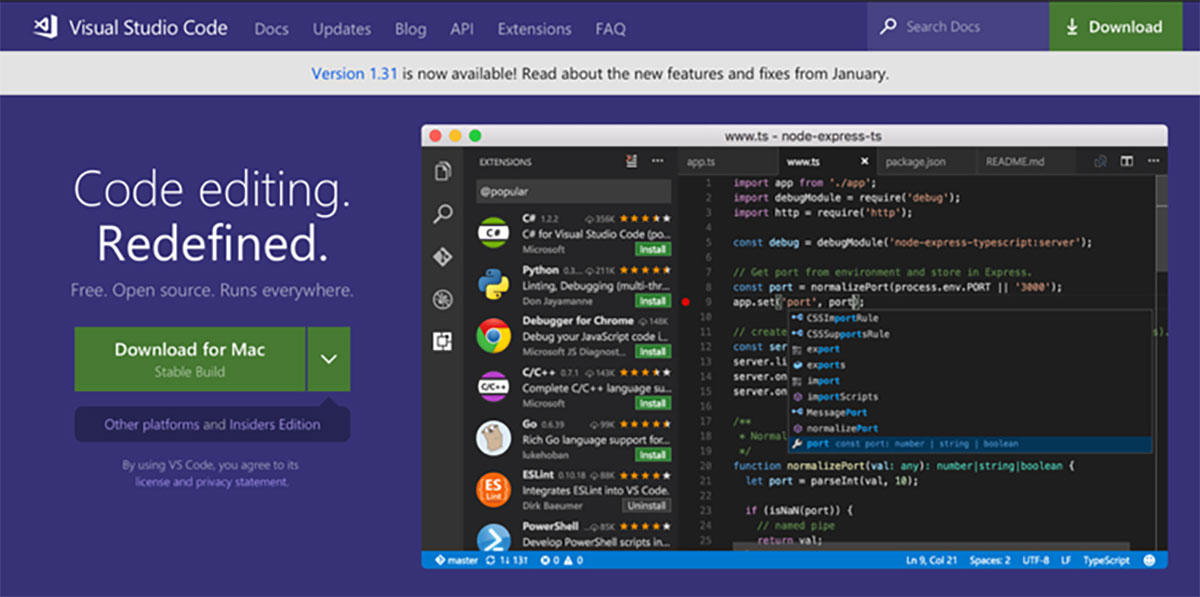
Task: Click the C/C++ extension icon
Action: pyautogui.click(x=493, y=388)
